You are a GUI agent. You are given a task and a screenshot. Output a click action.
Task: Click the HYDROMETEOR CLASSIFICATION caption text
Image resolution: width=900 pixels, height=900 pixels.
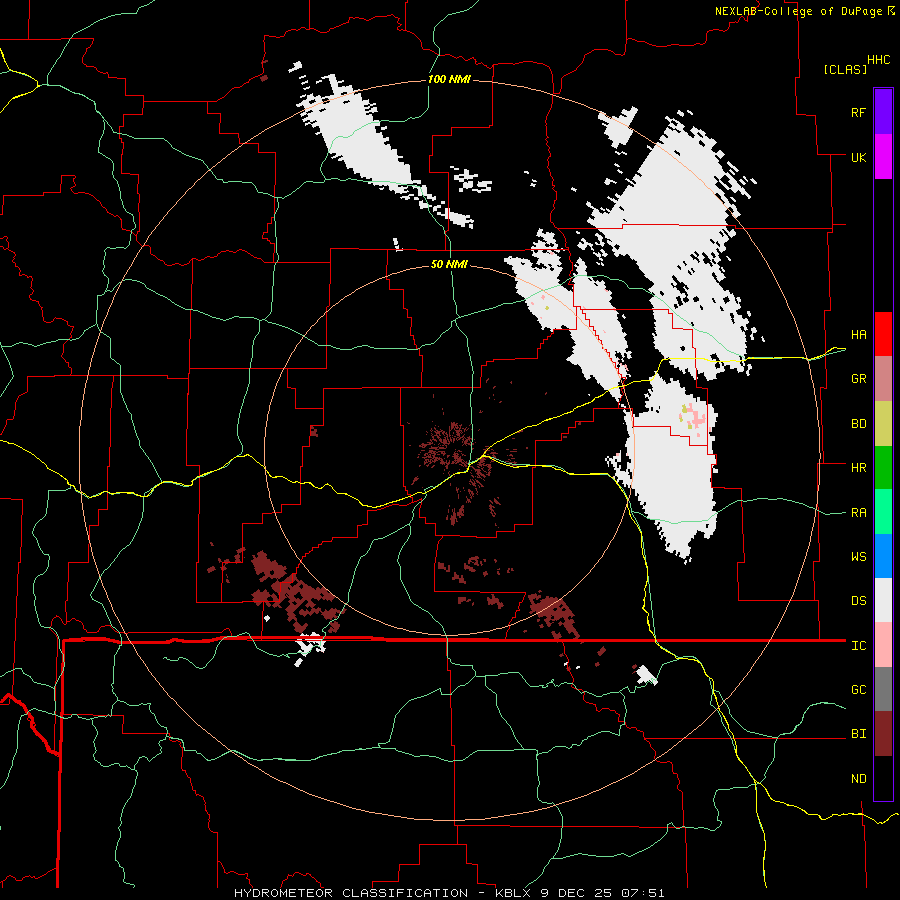tap(351, 893)
